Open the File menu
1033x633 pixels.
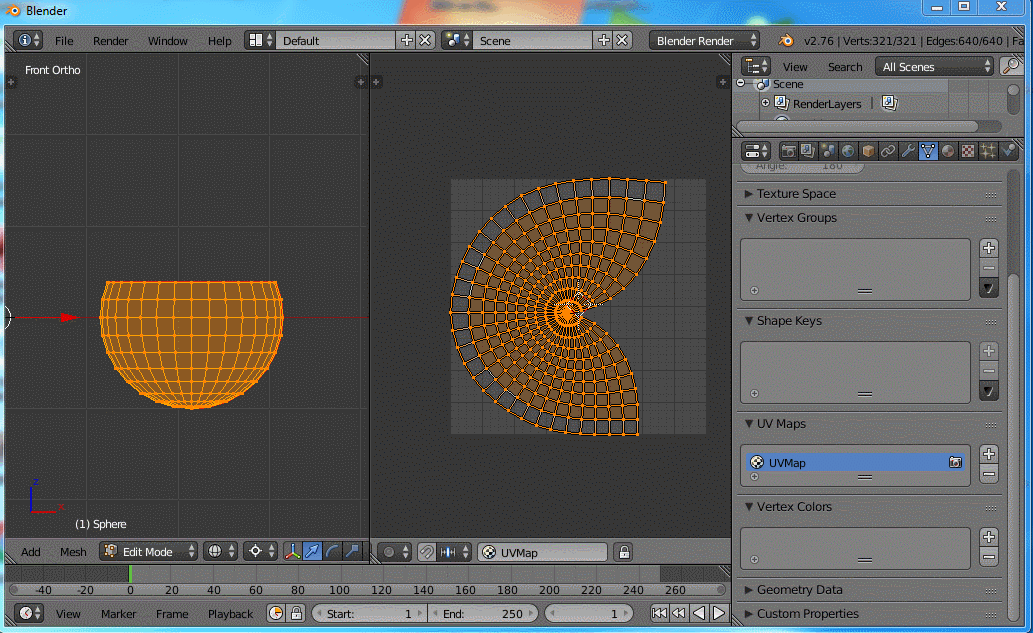coord(64,41)
